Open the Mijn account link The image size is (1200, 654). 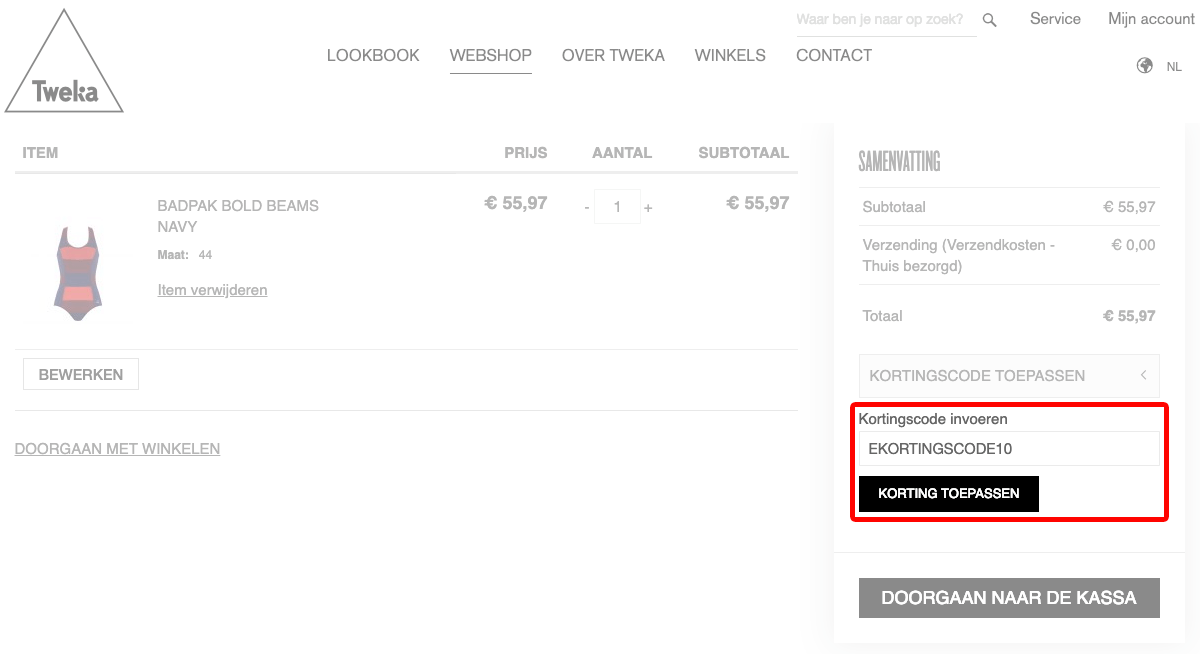tap(1151, 19)
